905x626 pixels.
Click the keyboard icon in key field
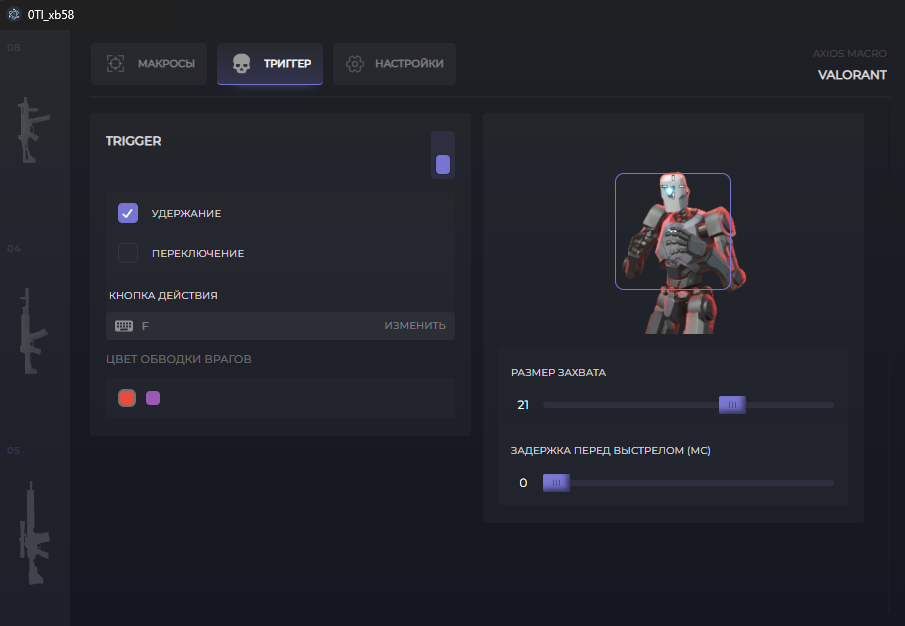[x=124, y=326]
